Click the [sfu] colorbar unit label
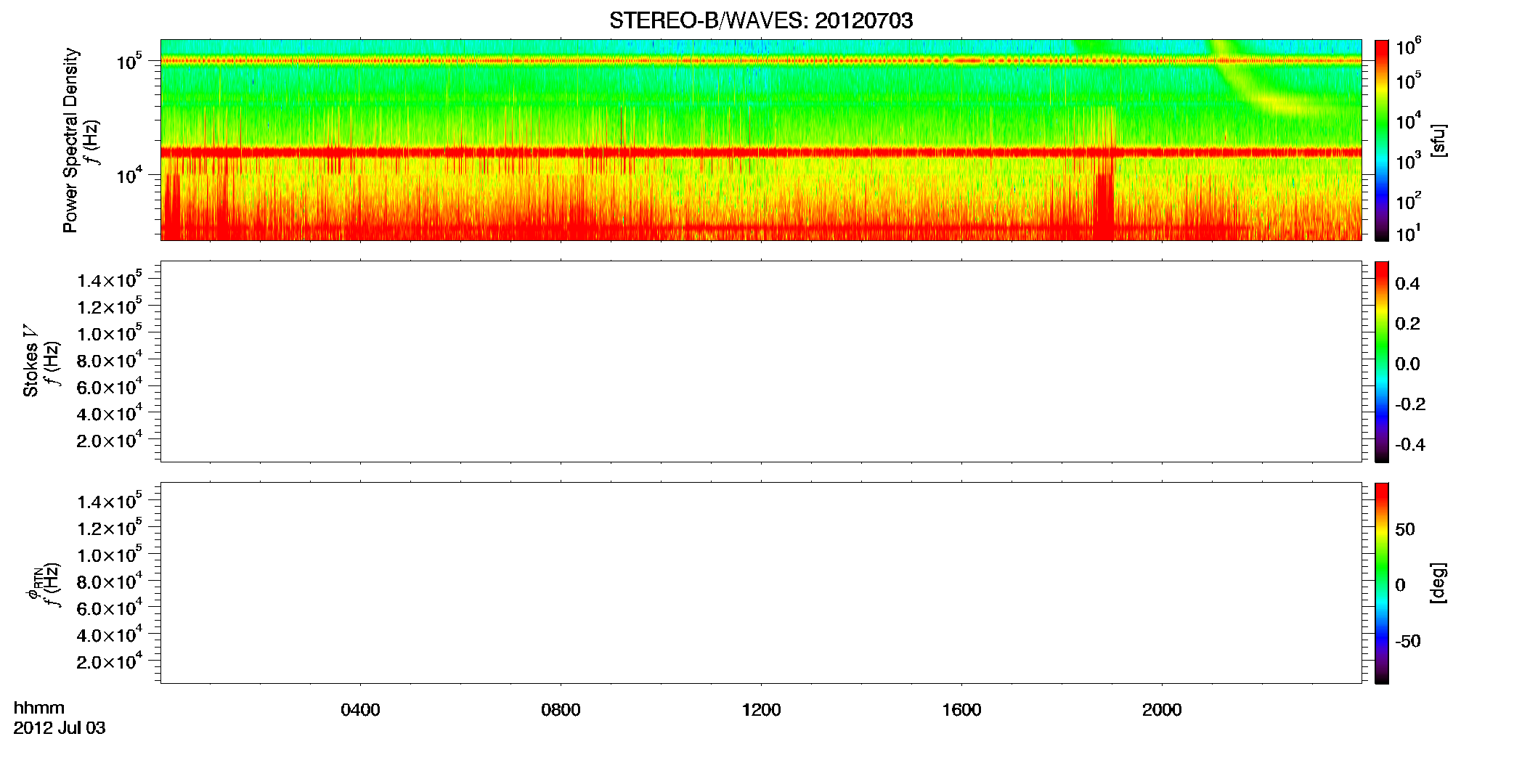This screenshot has width=1522, height=784. (1438, 140)
